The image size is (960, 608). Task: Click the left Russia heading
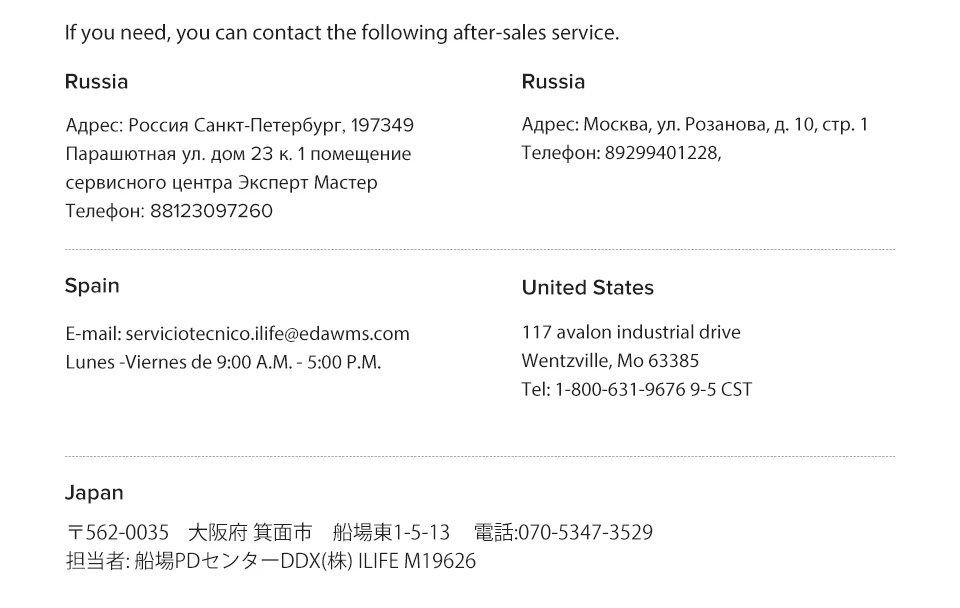97,81
